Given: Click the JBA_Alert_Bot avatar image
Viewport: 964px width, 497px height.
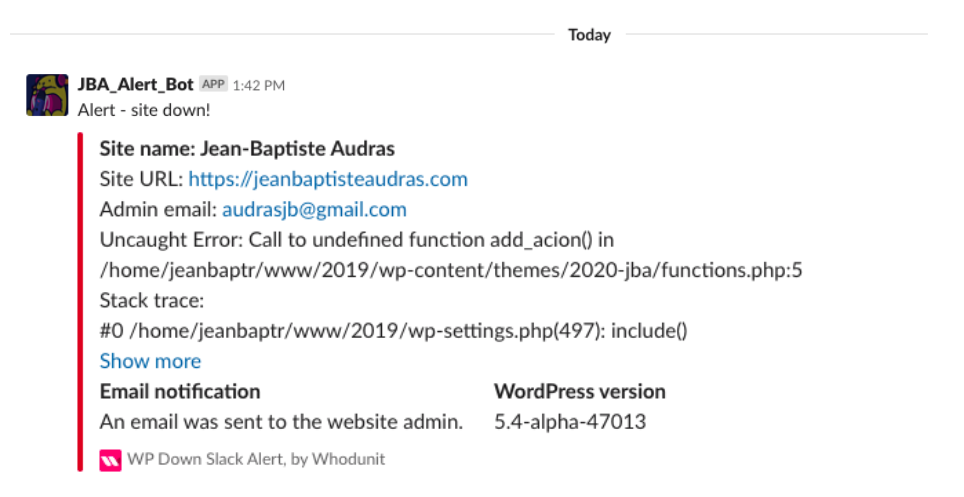Looking at the screenshot, I should point(47,95).
